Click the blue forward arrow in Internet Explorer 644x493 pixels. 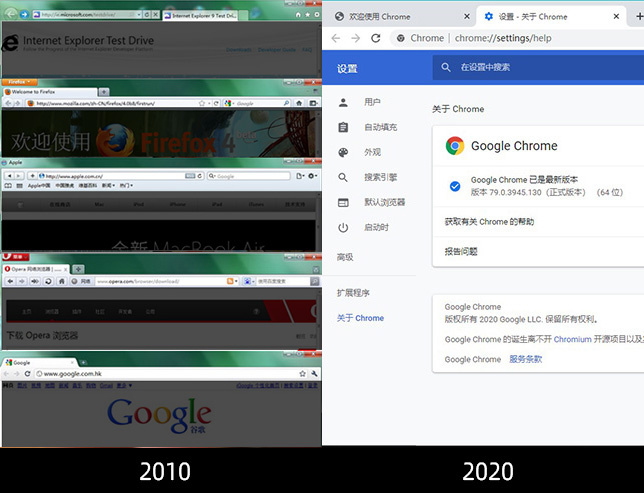(24, 16)
